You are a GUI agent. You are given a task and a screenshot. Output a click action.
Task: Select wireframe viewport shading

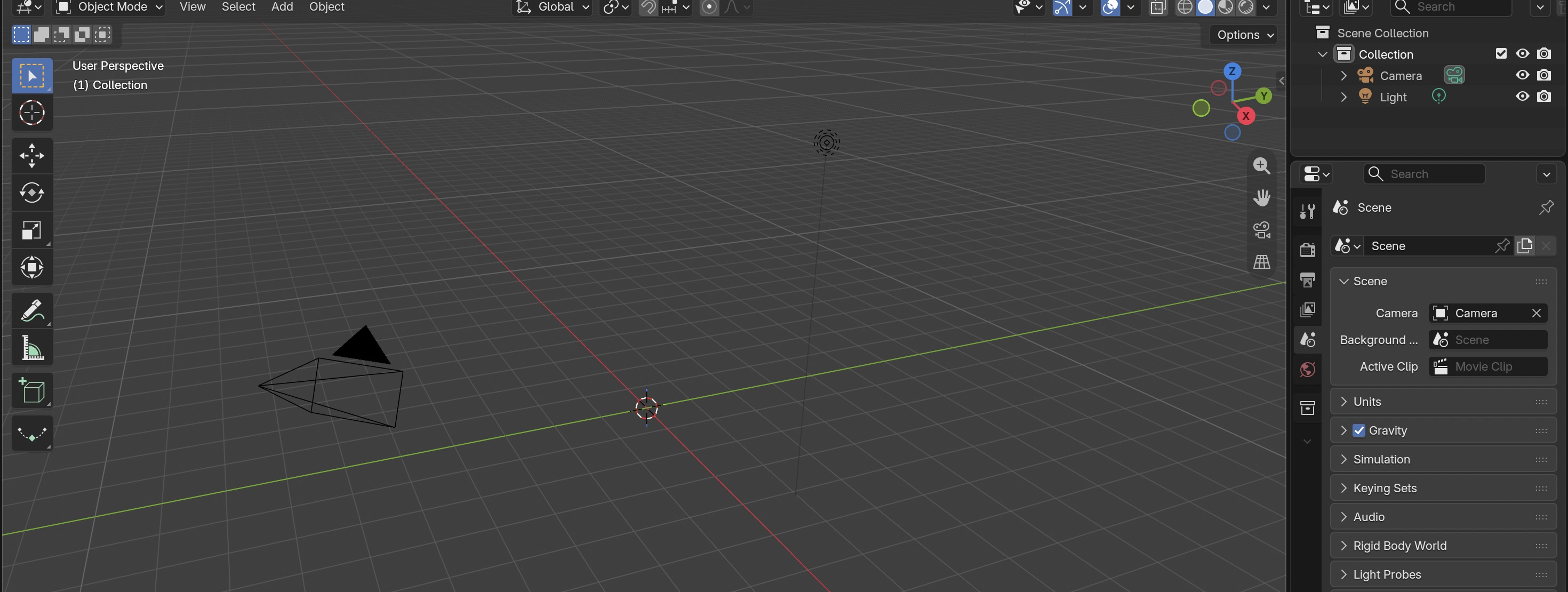pyautogui.click(x=1185, y=7)
